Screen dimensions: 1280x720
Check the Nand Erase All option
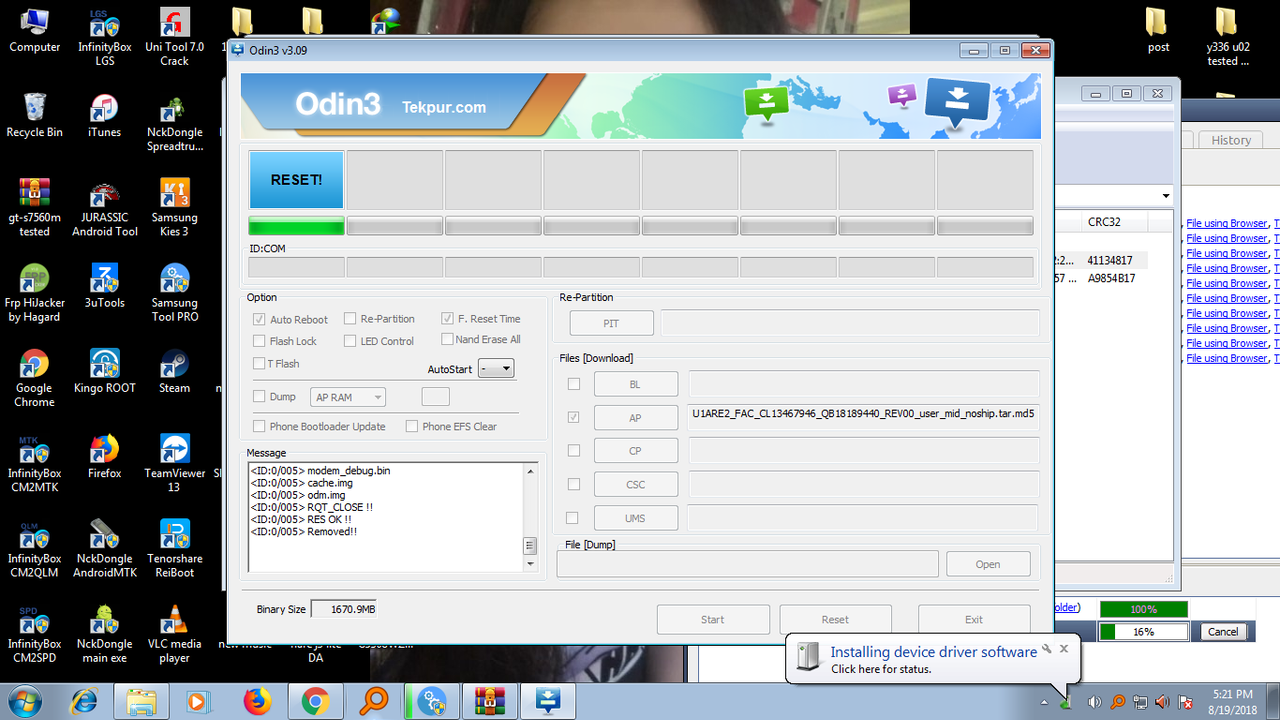(448, 339)
